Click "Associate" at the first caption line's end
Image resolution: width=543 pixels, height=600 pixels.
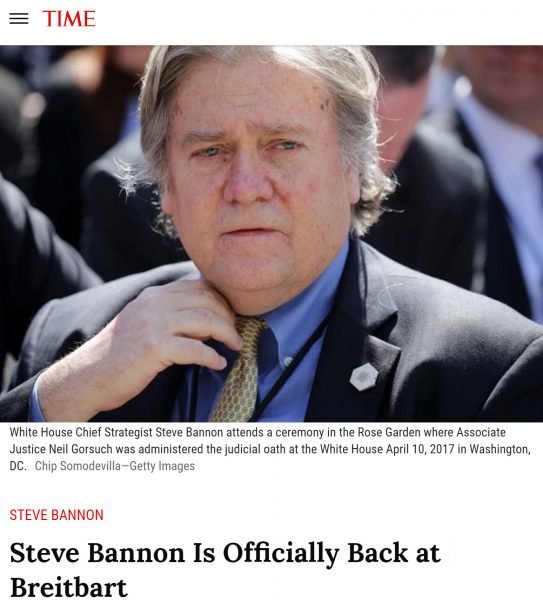481,432
